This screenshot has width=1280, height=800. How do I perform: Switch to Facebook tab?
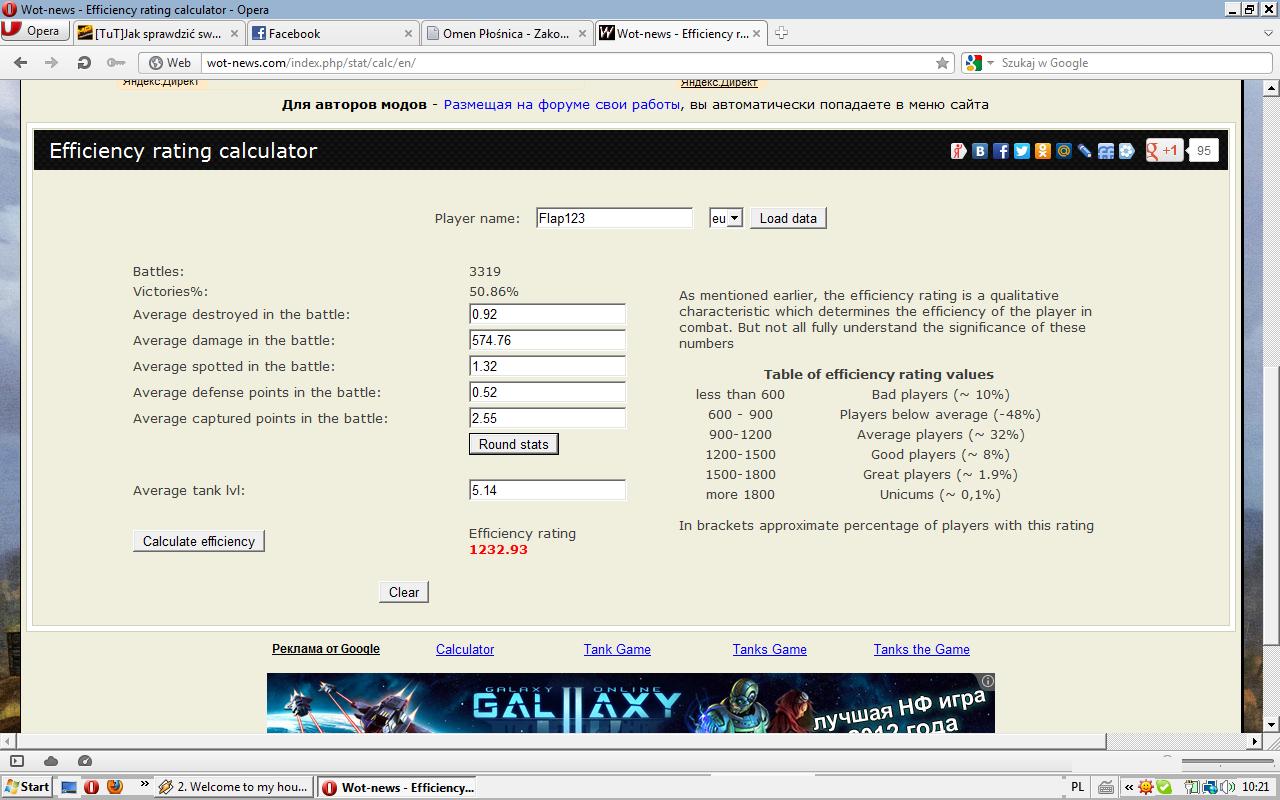(334, 33)
